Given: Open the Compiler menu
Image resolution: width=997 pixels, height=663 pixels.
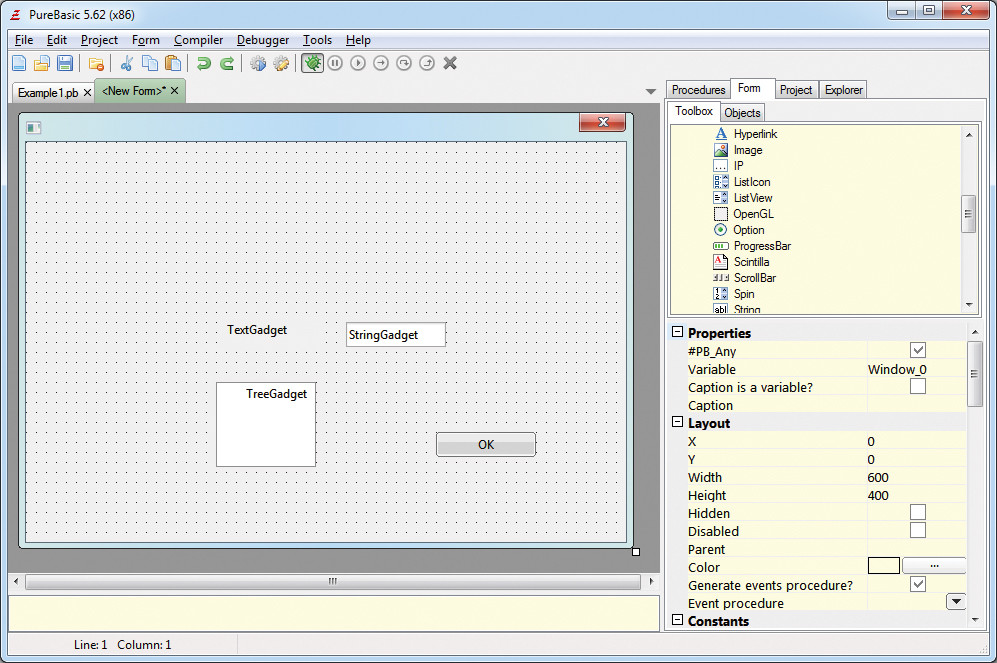Looking at the screenshot, I should pos(198,40).
